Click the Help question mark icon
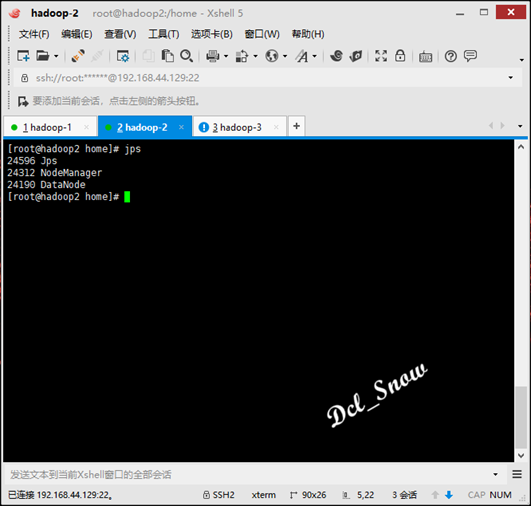The image size is (531, 506). pos(451,56)
